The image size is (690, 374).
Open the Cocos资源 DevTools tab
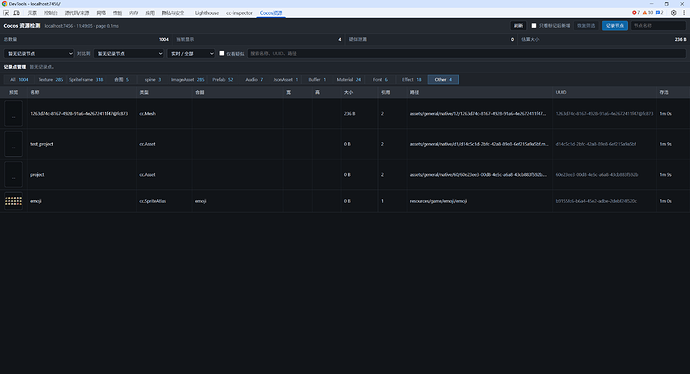[271, 13]
